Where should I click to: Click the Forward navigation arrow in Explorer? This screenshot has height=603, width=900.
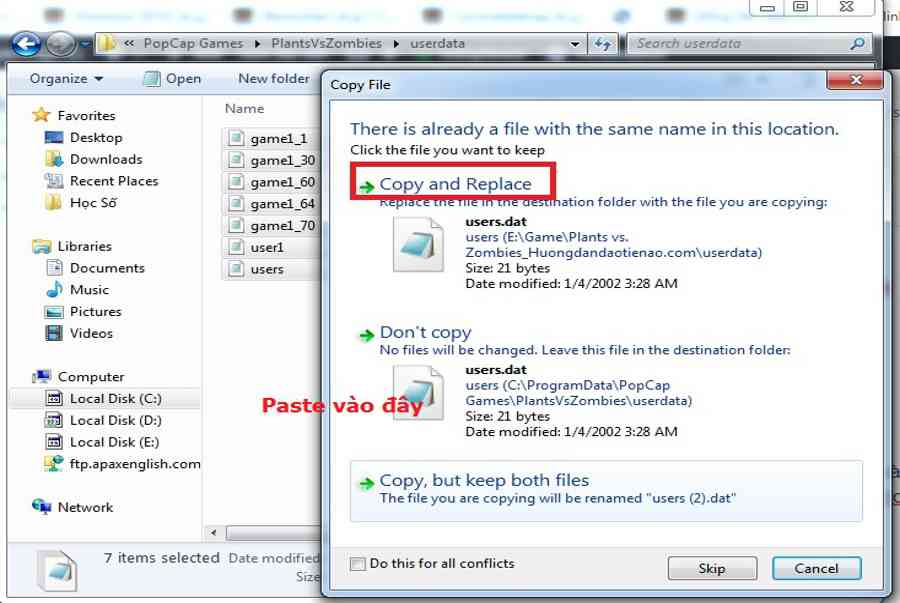point(60,44)
